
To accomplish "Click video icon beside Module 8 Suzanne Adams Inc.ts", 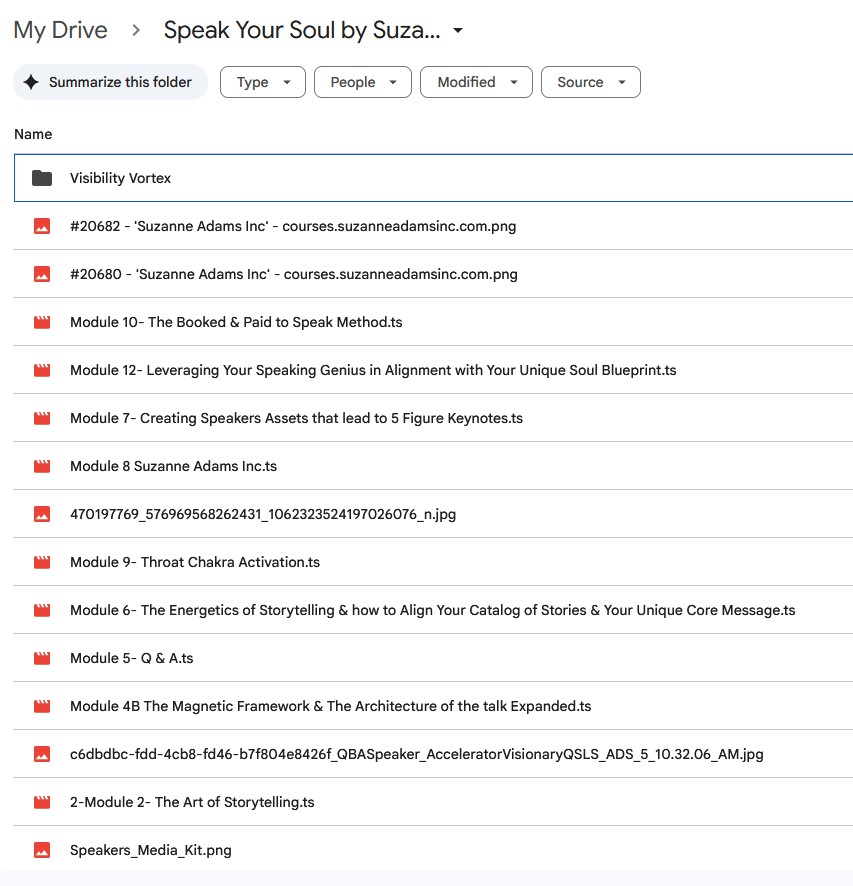I will (x=42, y=466).
